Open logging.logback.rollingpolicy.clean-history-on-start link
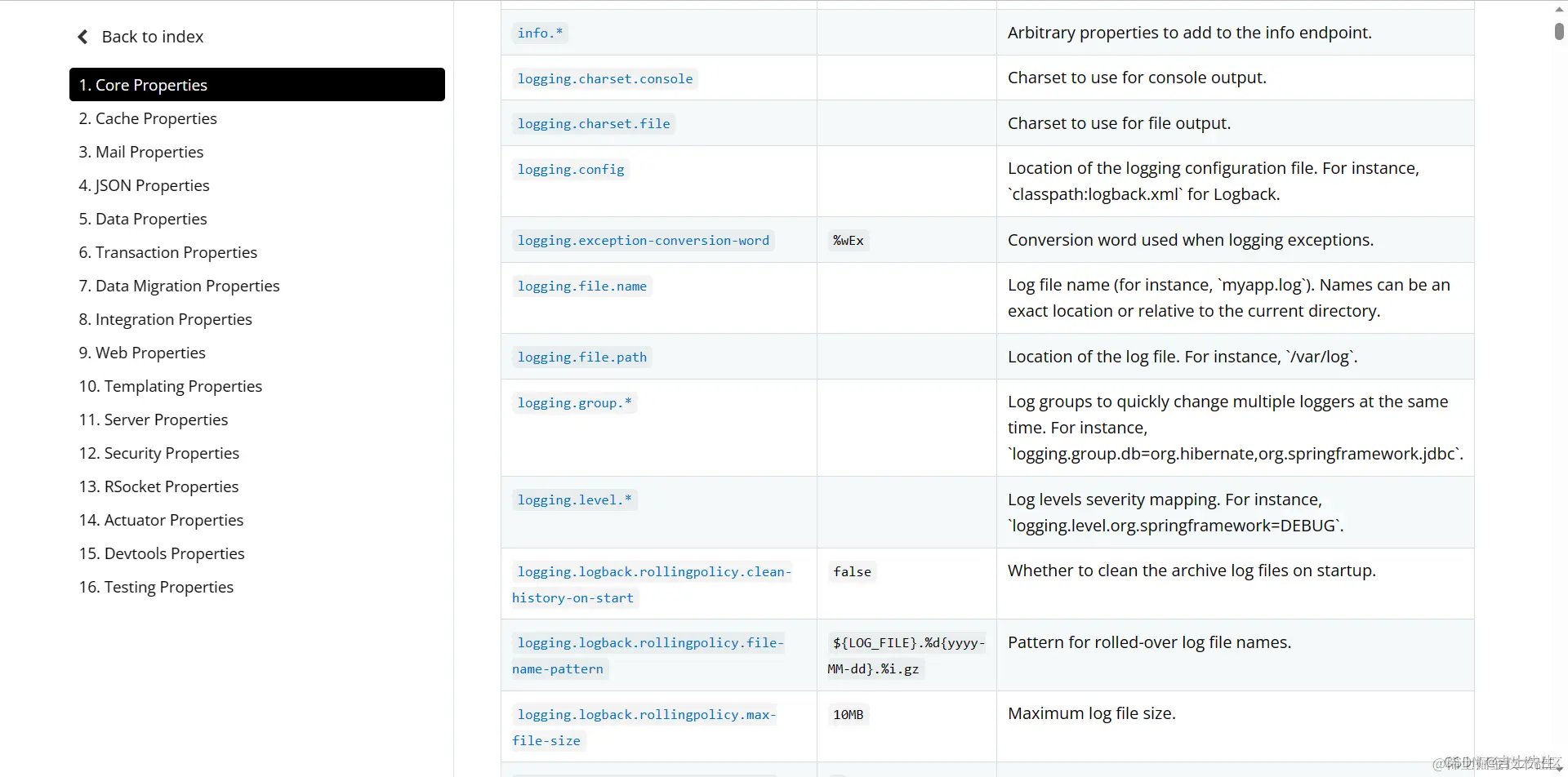The width and height of the screenshot is (1568, 777). click(653, 584)
